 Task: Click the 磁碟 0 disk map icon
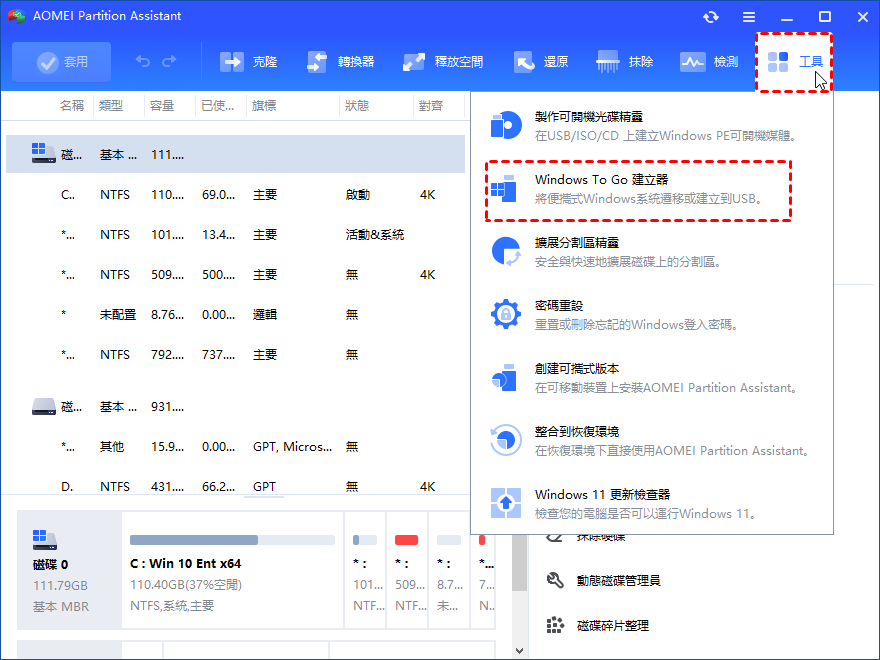44,540
